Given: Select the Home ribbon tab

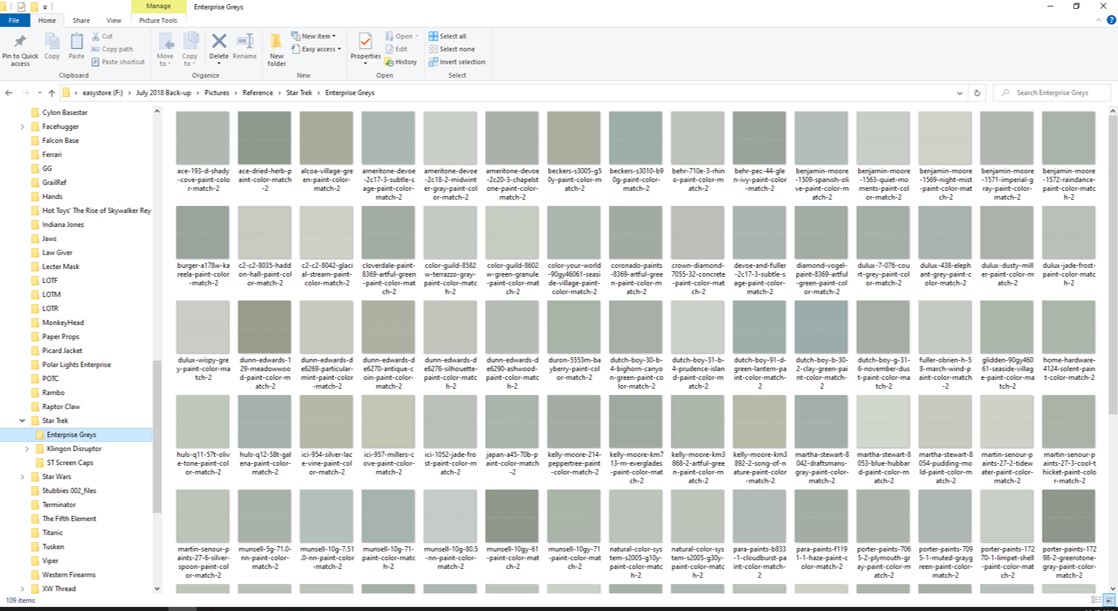Looking at the screenshot, I should (47, 21).
